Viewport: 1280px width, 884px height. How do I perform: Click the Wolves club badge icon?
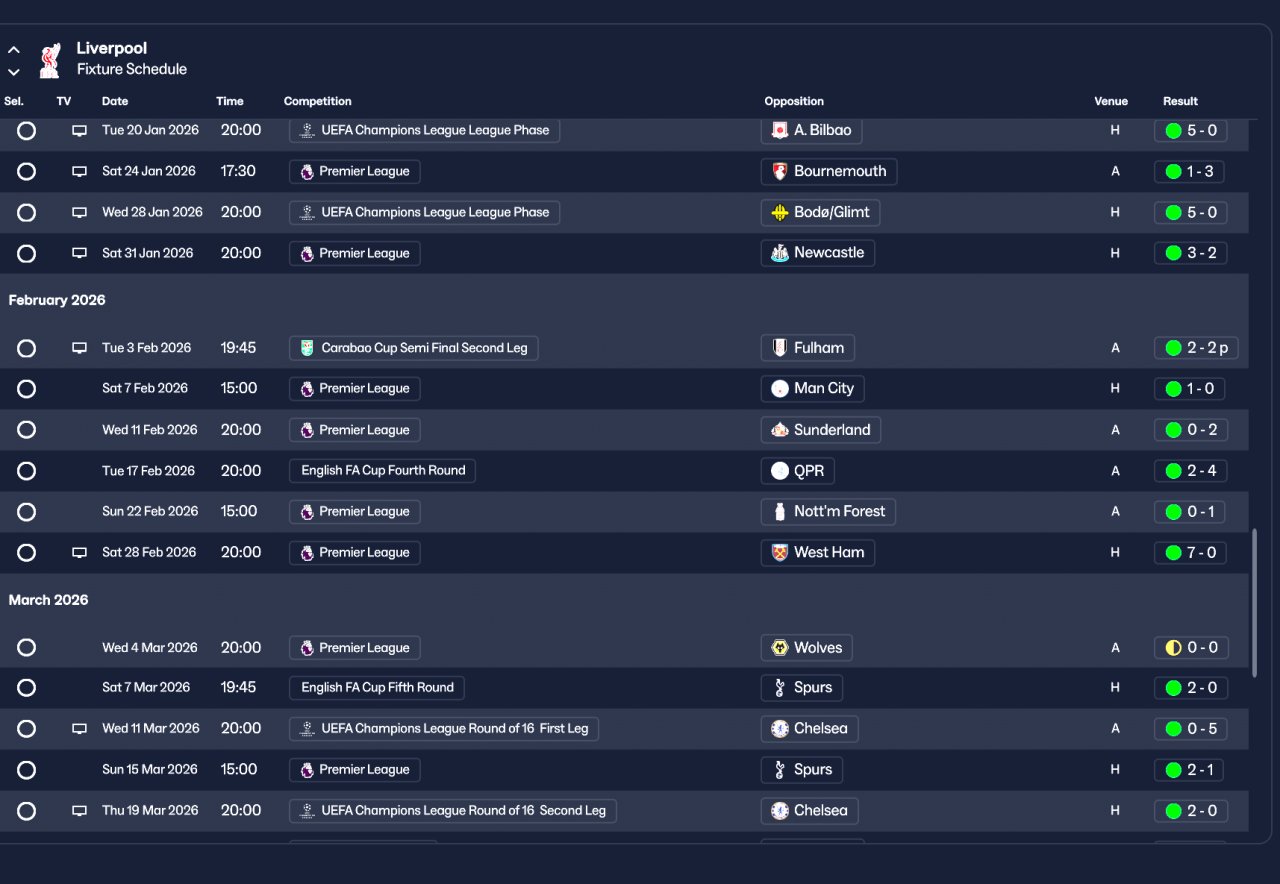780,648
